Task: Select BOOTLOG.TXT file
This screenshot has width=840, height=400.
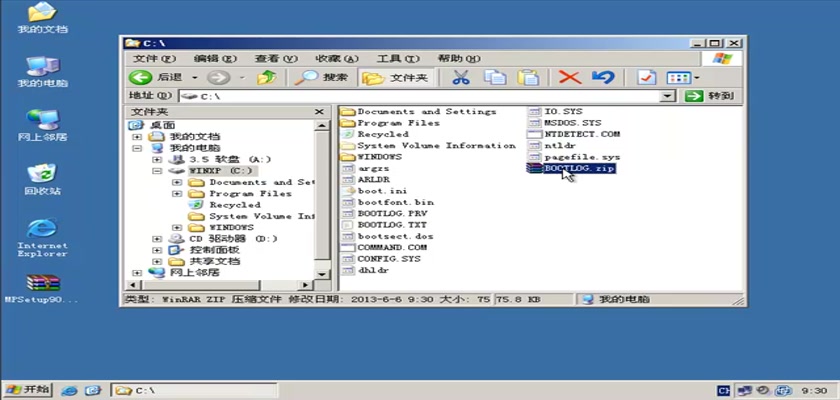Action: coord(392,225)
